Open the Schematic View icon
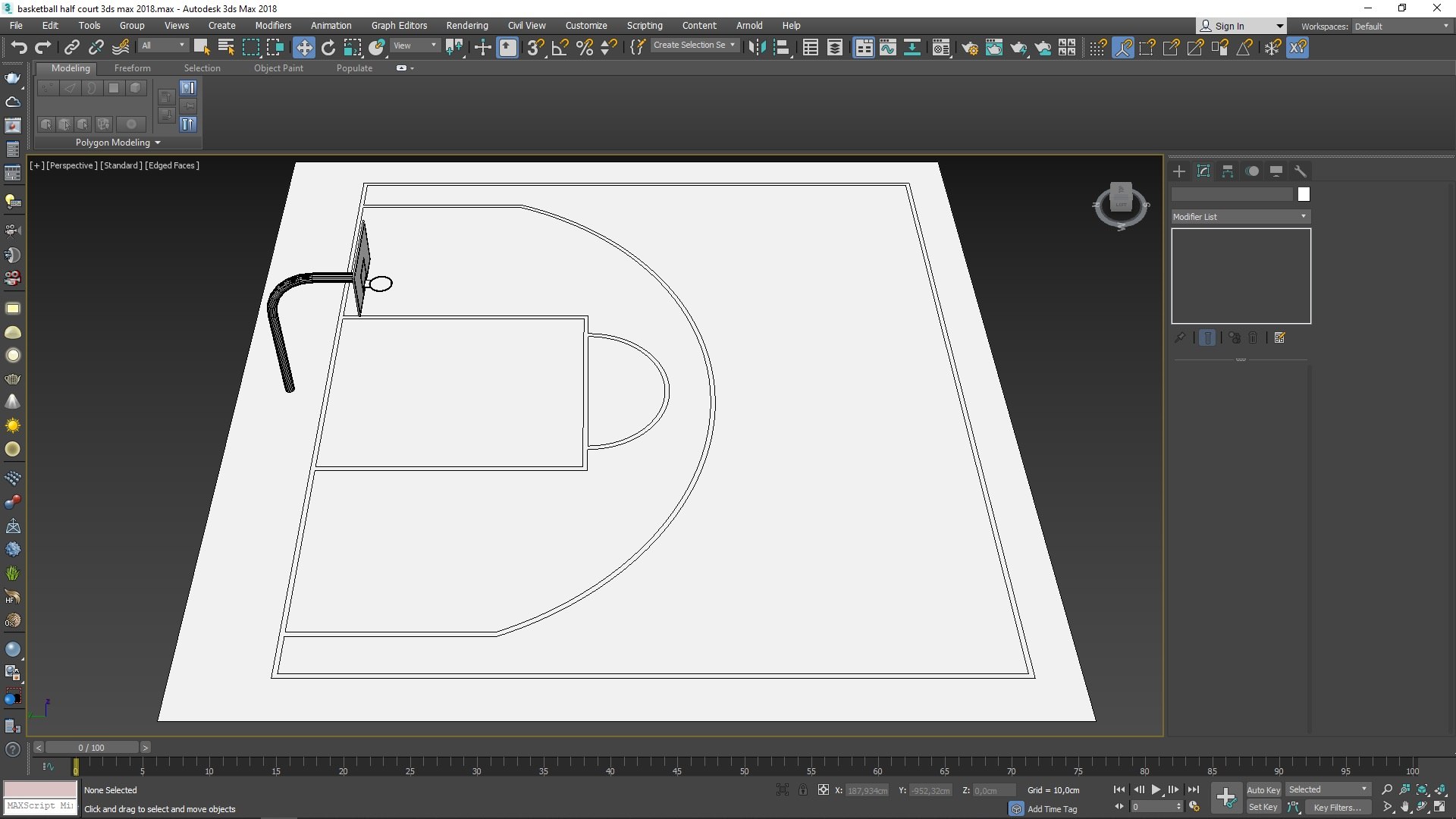This screenshot has height=819, width=1456. (x=912, y=47)
